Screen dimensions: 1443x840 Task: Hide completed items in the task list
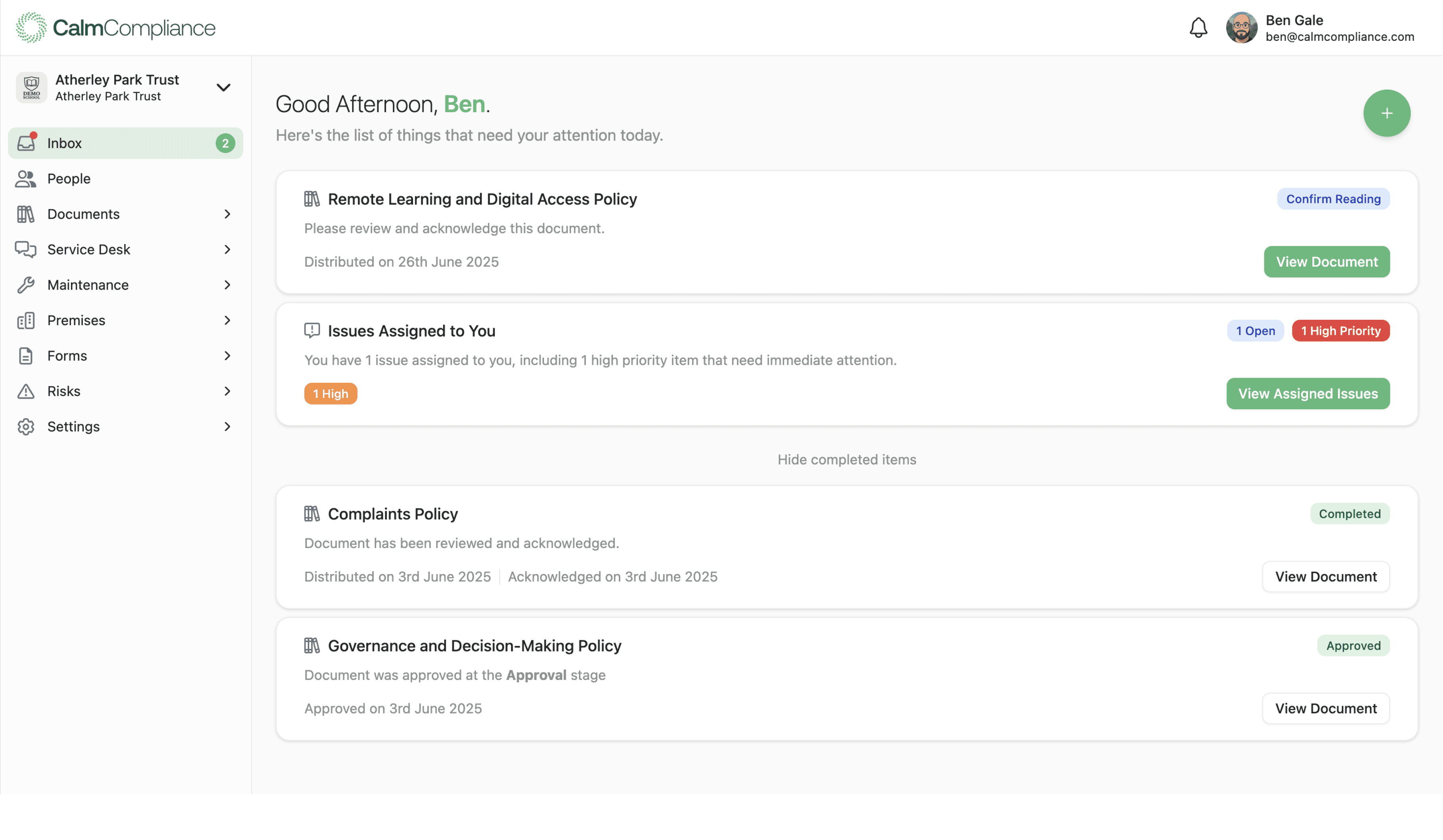click(x=846, y=459)
